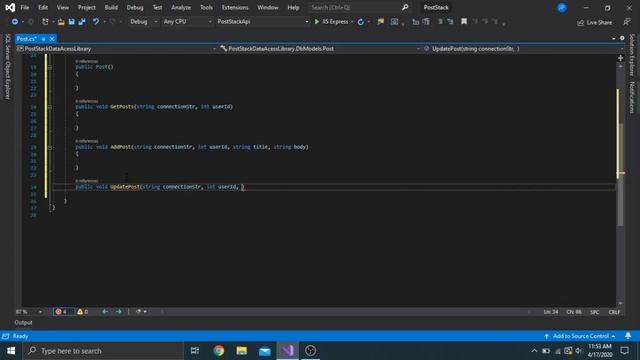Open File Explorer from the taskbar
This screenshot has height=360, width=640.
[242, 351]
